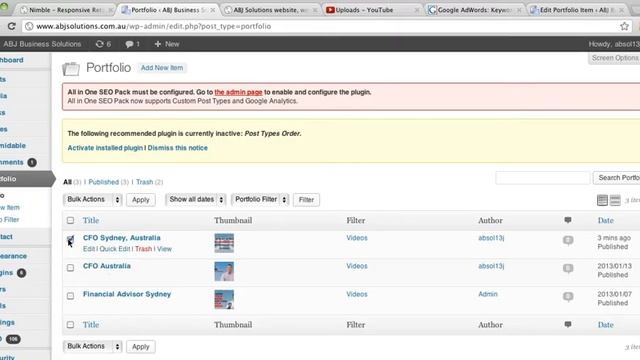Open comment bubble for CFO Sydney, Australia

click(568, 240)
